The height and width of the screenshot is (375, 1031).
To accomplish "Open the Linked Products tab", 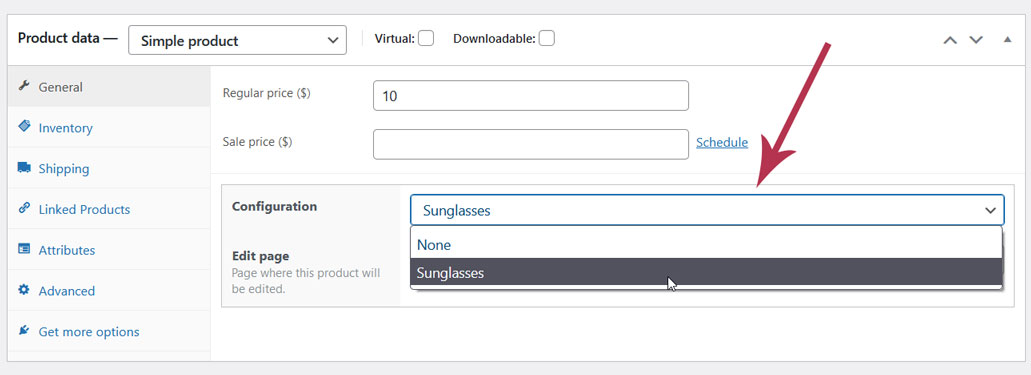I will pos(109,209).
